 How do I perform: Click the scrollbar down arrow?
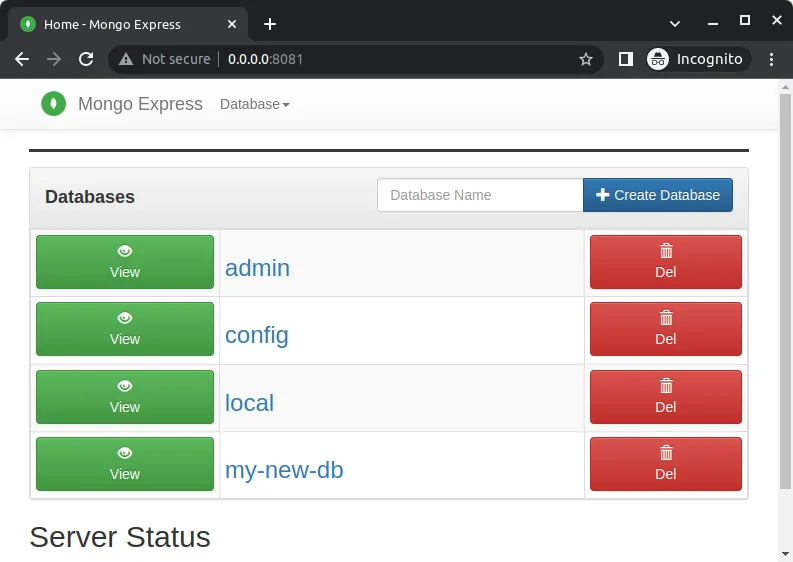point(785,554)
